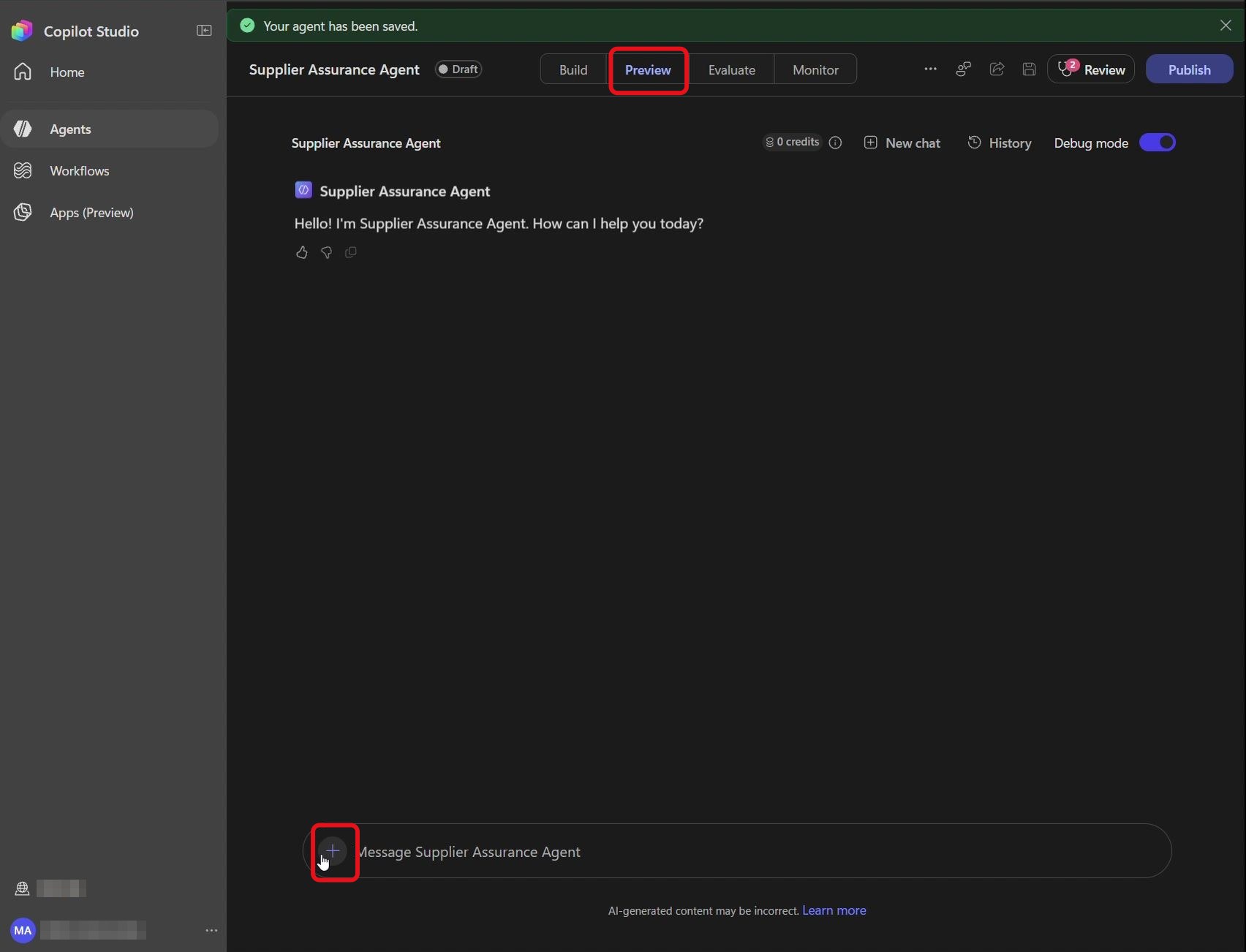Click the connected agents icon in header
The width and height of the screenshot is (1246, 952).
pyautogui.click(x=964, y=69)
